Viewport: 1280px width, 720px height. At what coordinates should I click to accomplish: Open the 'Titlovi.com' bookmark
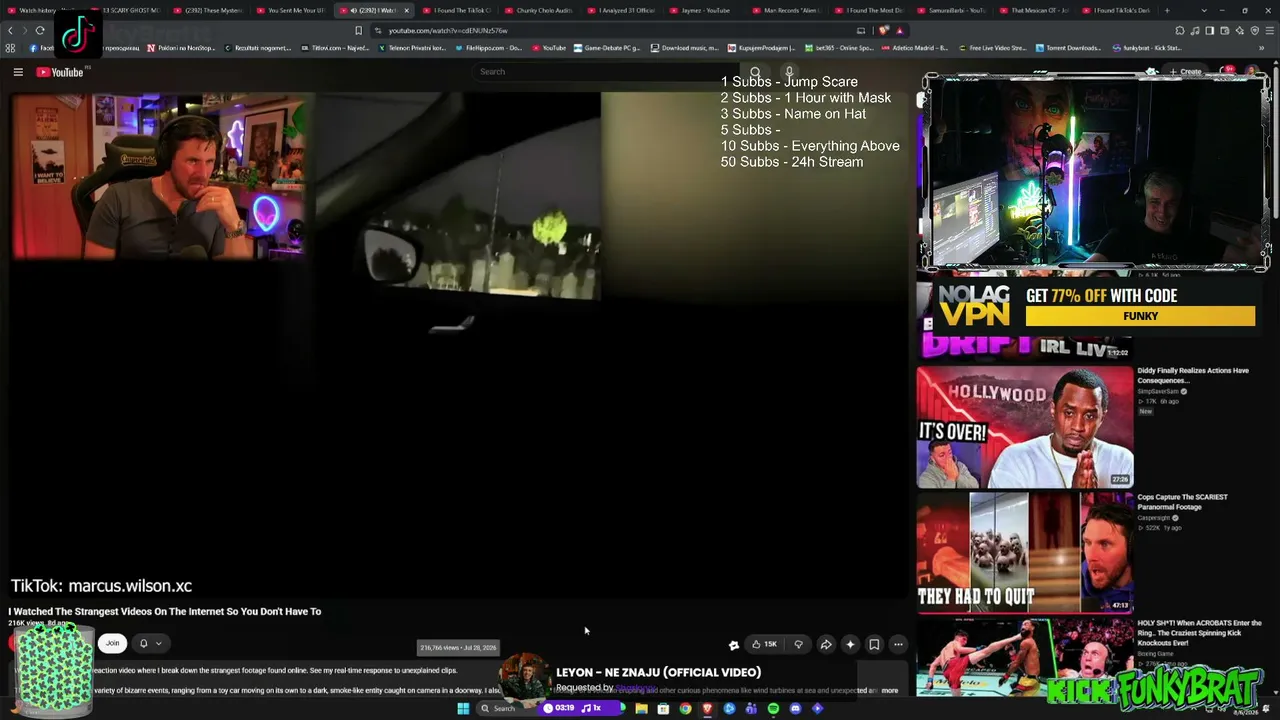point(334,48)
